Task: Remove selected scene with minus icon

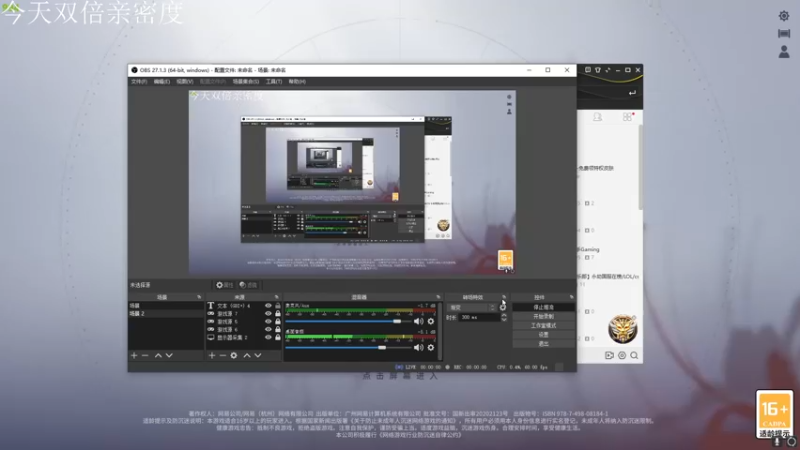Action: click(x=145, y=356)
